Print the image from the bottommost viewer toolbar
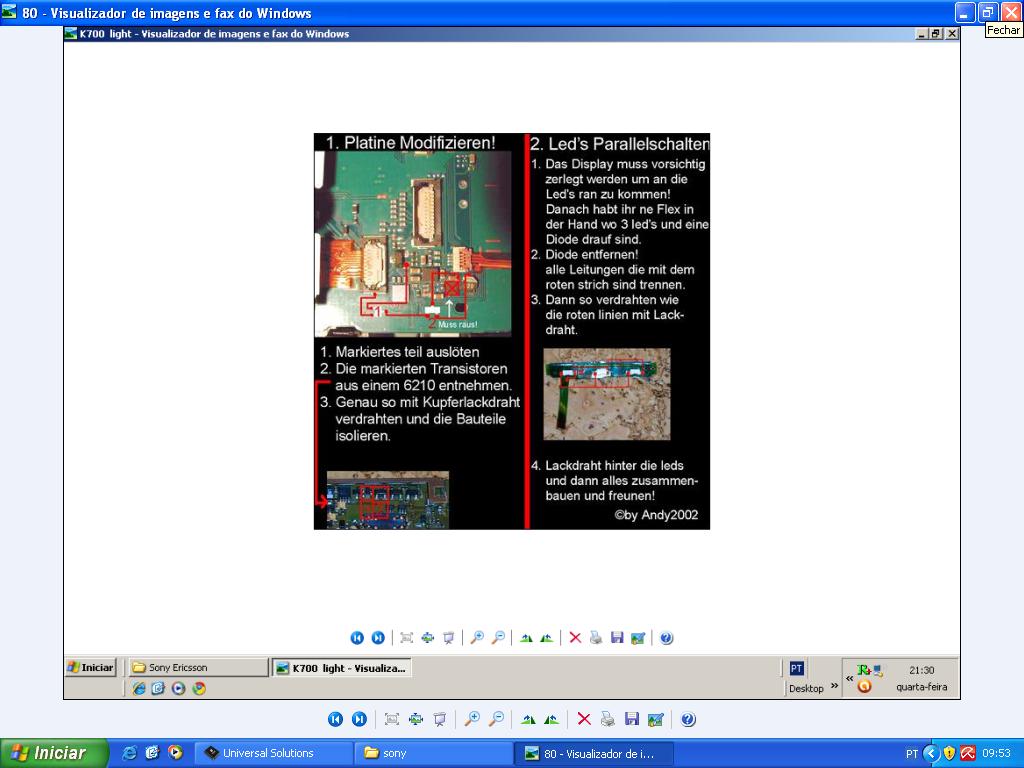 click(608, 719)
